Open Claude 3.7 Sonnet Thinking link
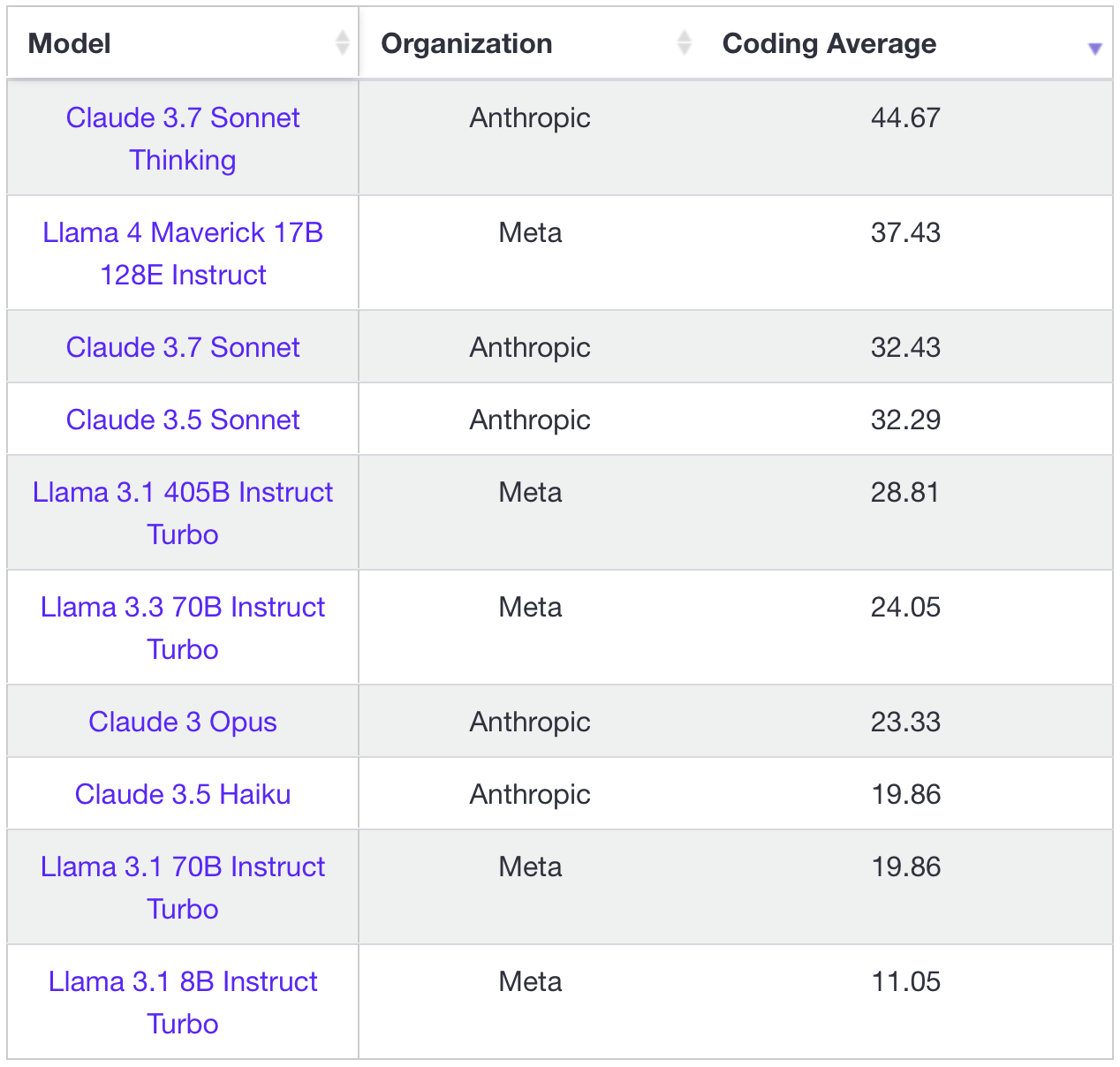Image resolution: width=1120 pixels, height=1067 pixels. point(183,139)
